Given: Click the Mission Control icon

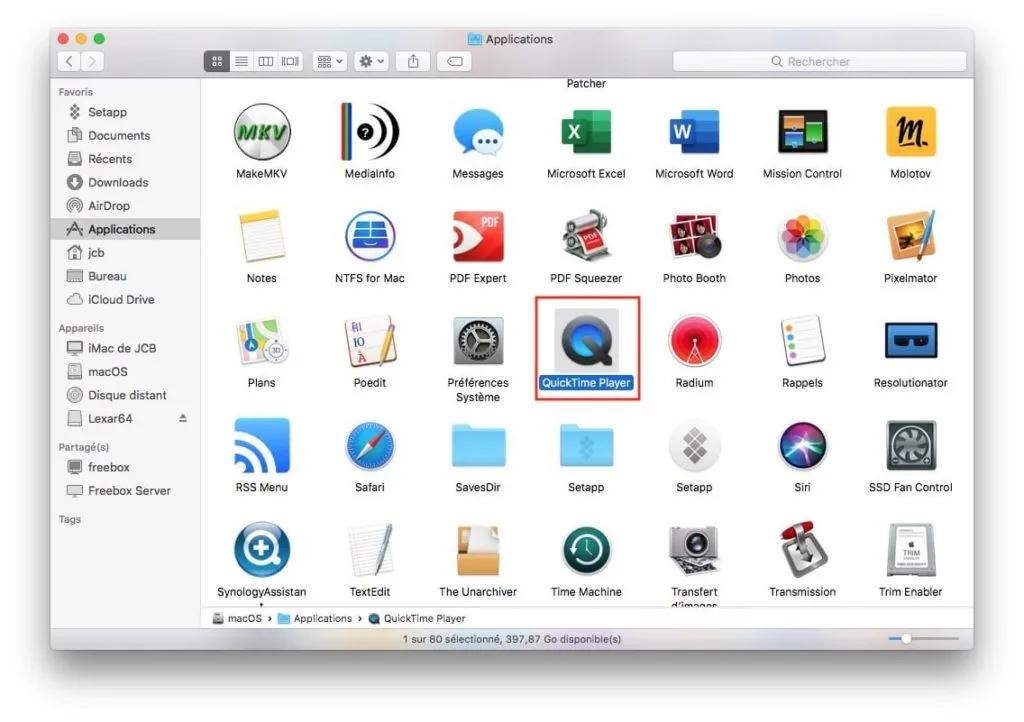Looking at the screenshot, I should pyautogui.click(x=803, y=132).
